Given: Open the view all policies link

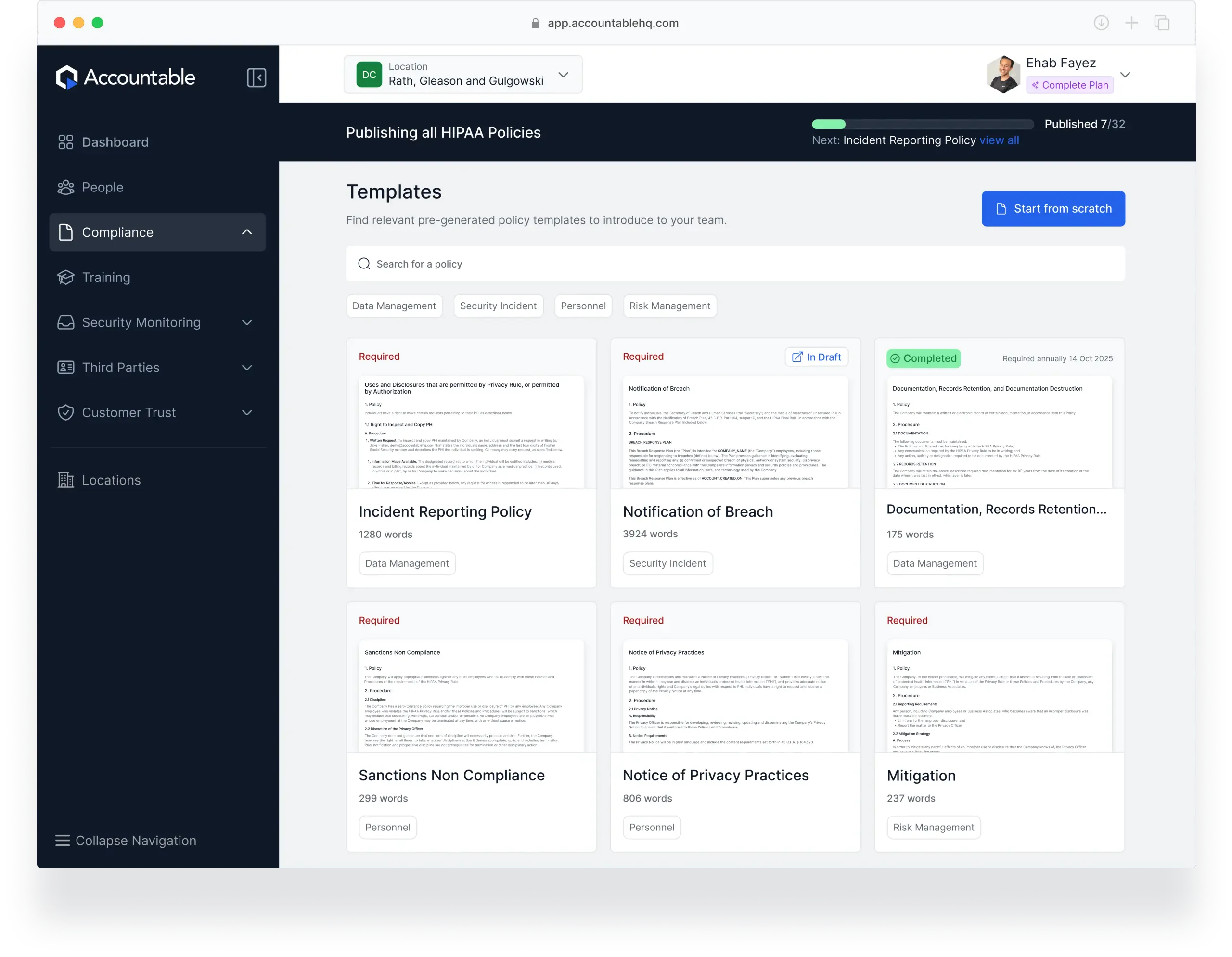Looking at the screenshot, I should tap(999, 140).
